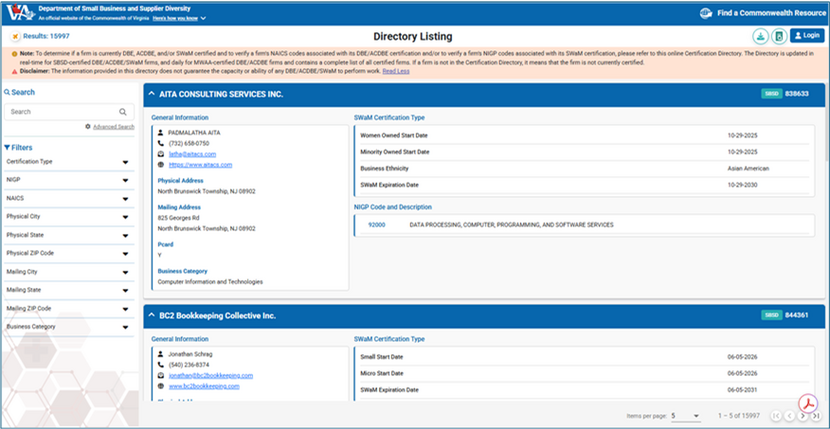Click the Login button
Image resolution: width=830 pixels, height=429 pixels.
tap(807, 35)
